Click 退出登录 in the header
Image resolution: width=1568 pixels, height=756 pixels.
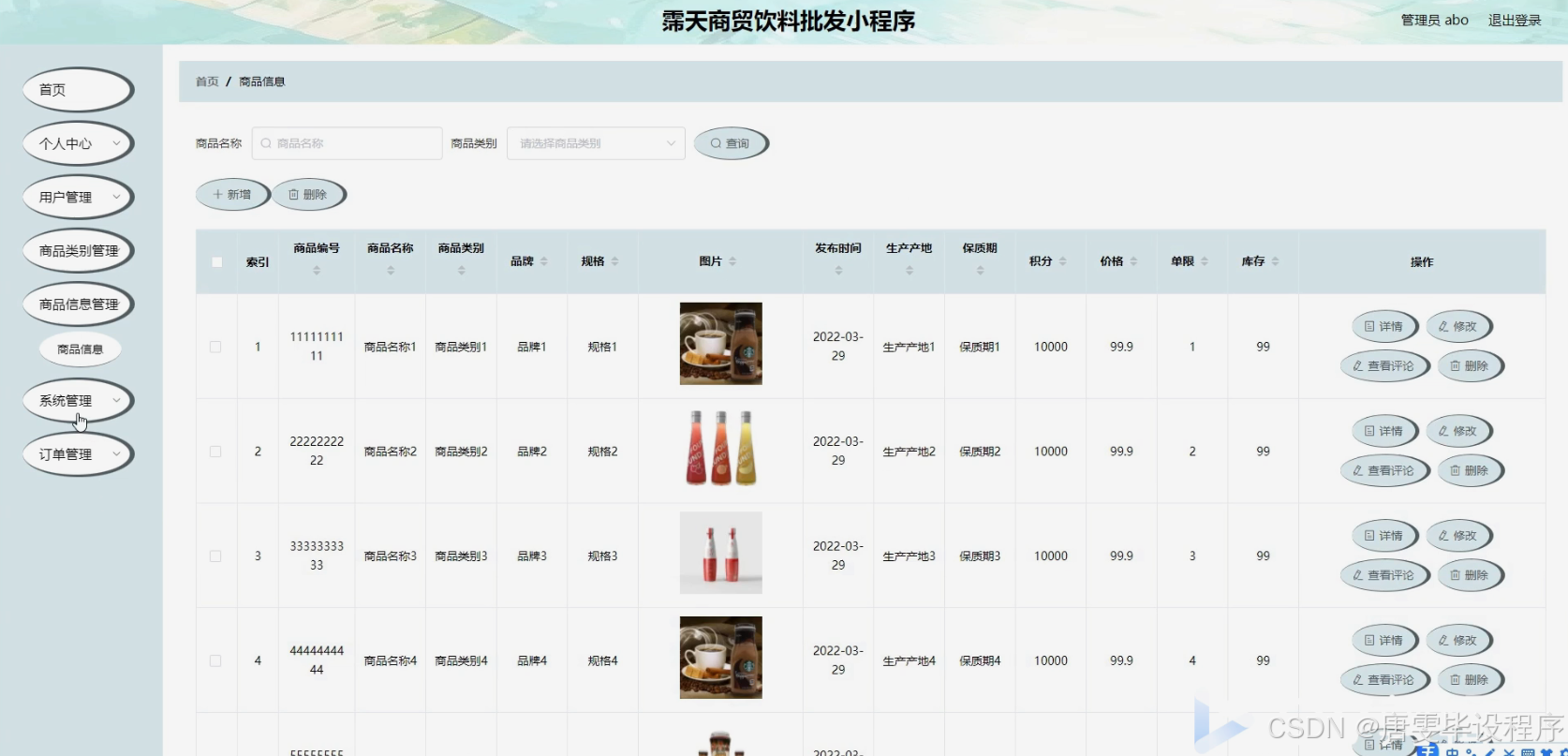click(x=1515, y=21)
